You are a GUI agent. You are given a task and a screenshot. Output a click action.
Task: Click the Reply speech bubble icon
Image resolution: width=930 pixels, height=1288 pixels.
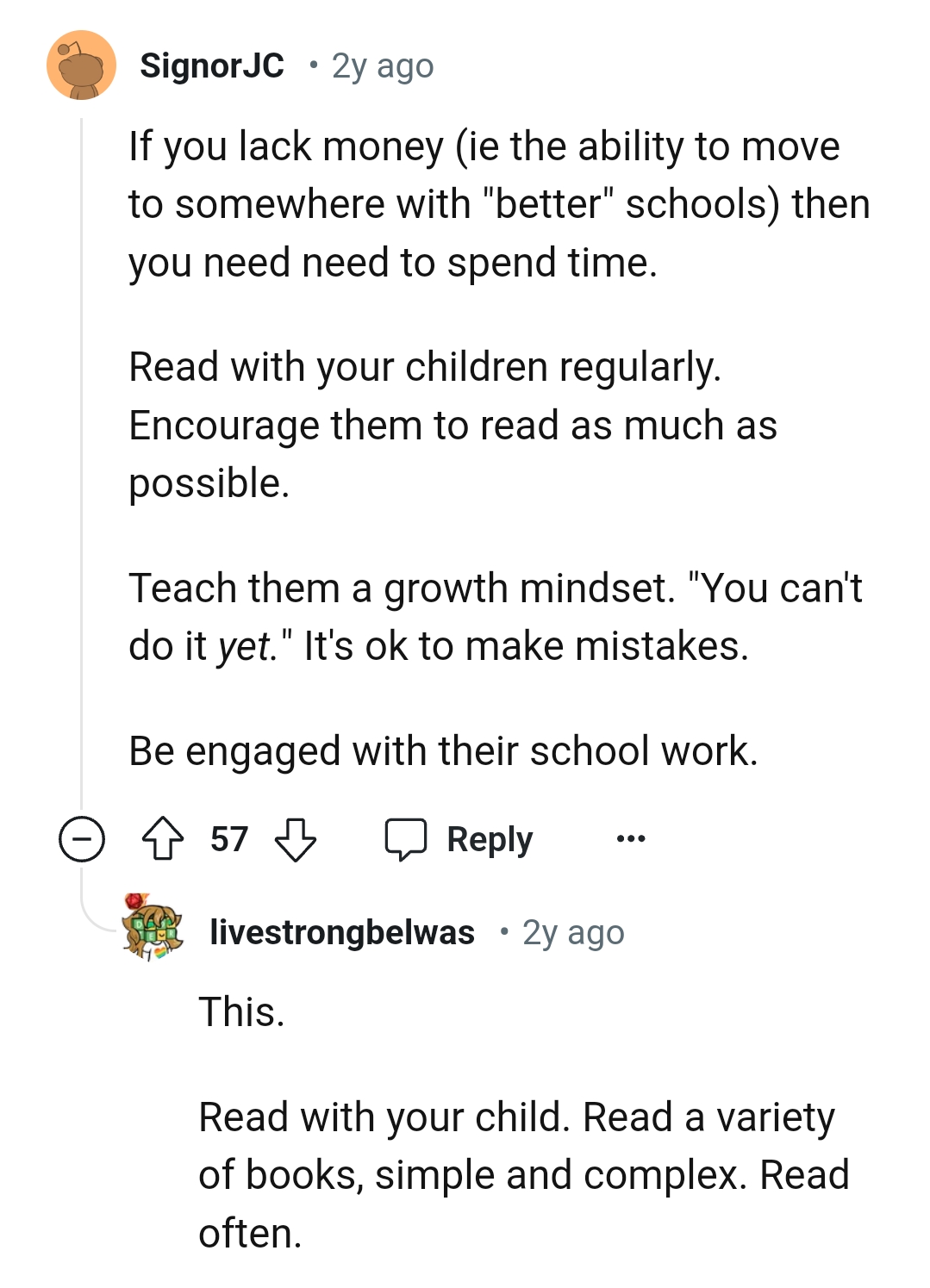pos(407,837)
